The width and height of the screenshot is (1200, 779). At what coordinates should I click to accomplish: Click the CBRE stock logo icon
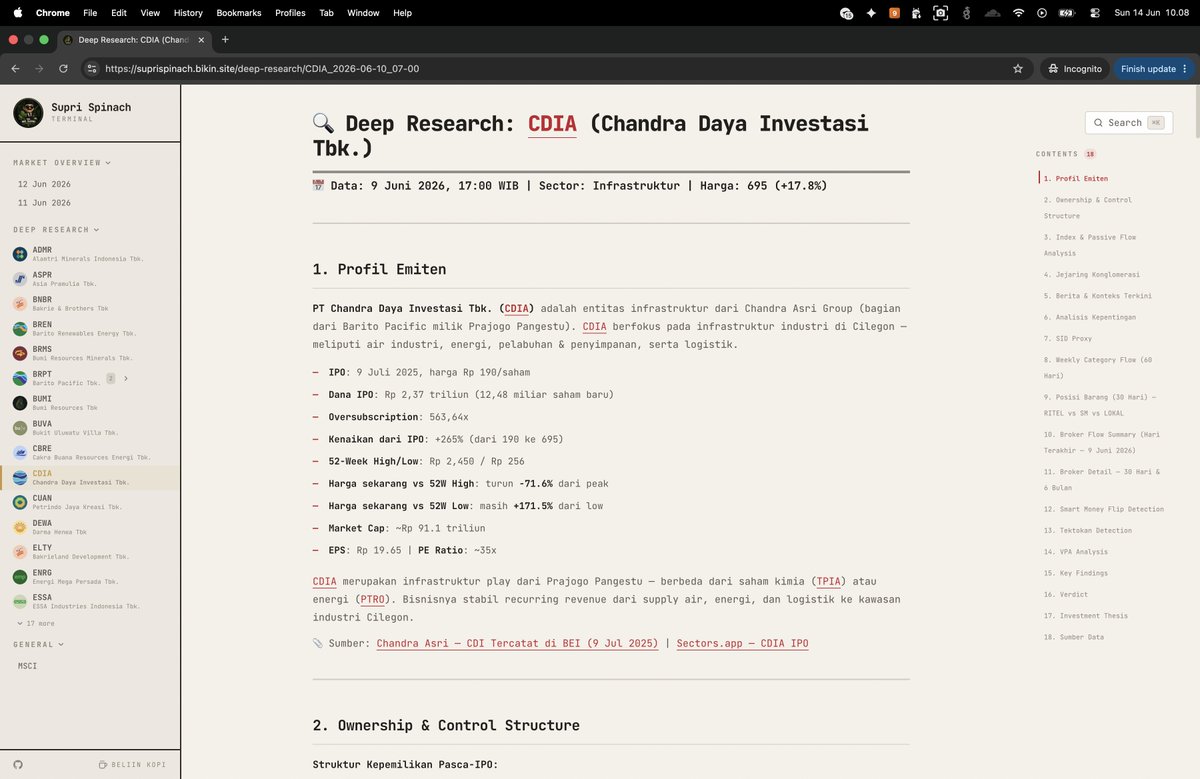[20, 452]
